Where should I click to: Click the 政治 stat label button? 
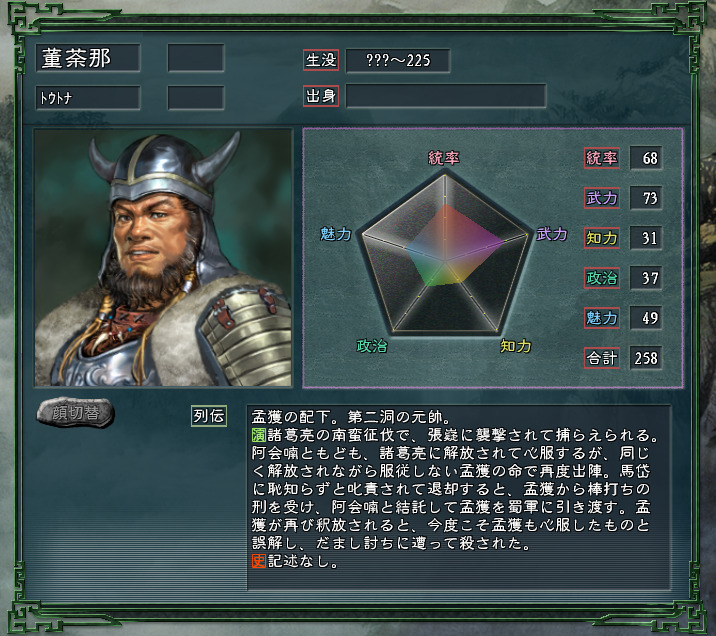(x=602, y=278)
